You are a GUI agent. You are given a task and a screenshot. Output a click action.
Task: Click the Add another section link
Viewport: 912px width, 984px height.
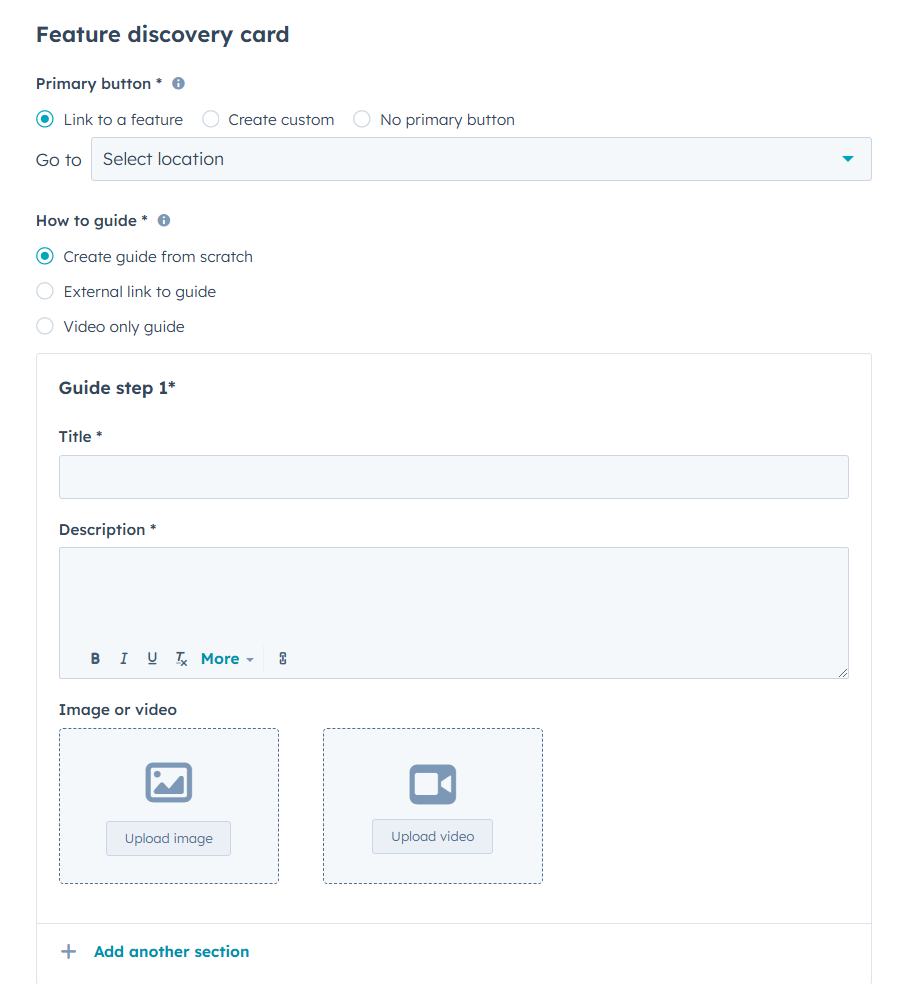(x=172, y=952)
